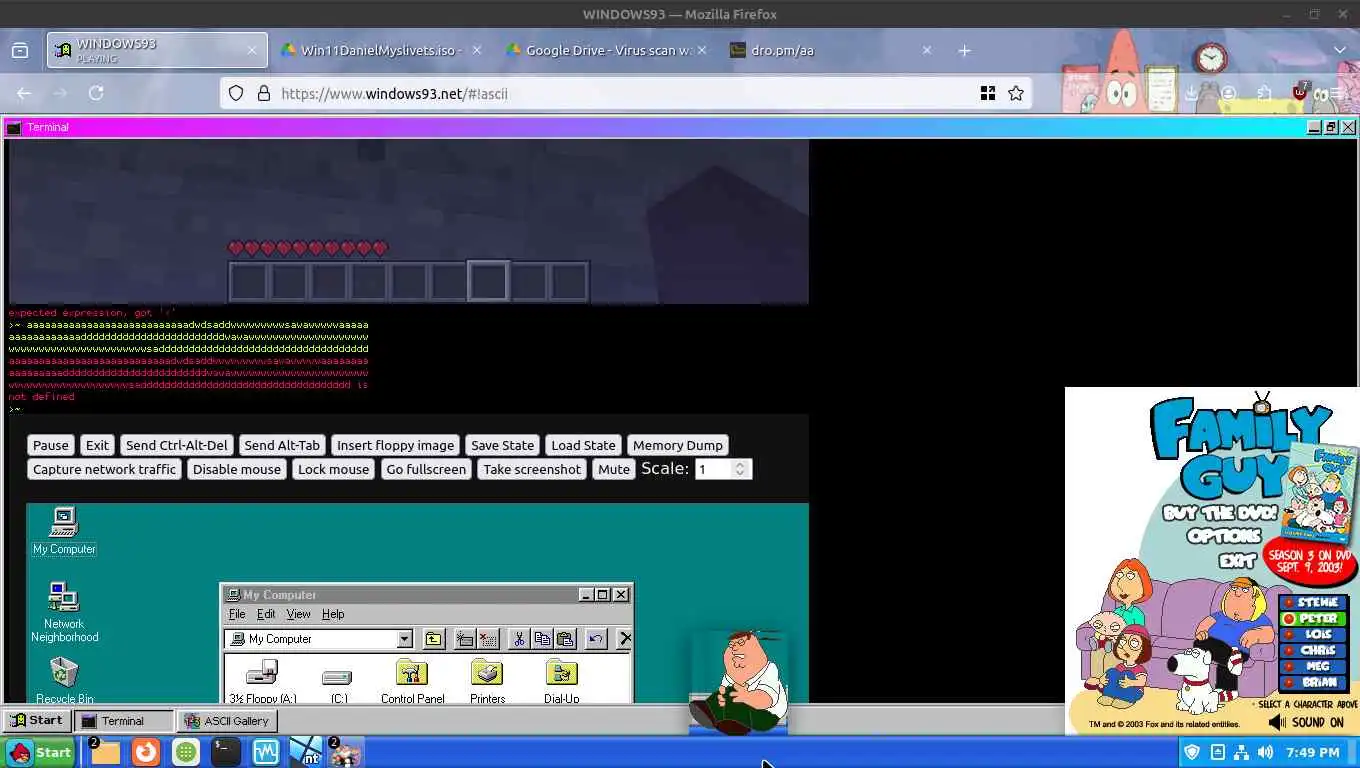Click the Save State button

coord(502,445)
